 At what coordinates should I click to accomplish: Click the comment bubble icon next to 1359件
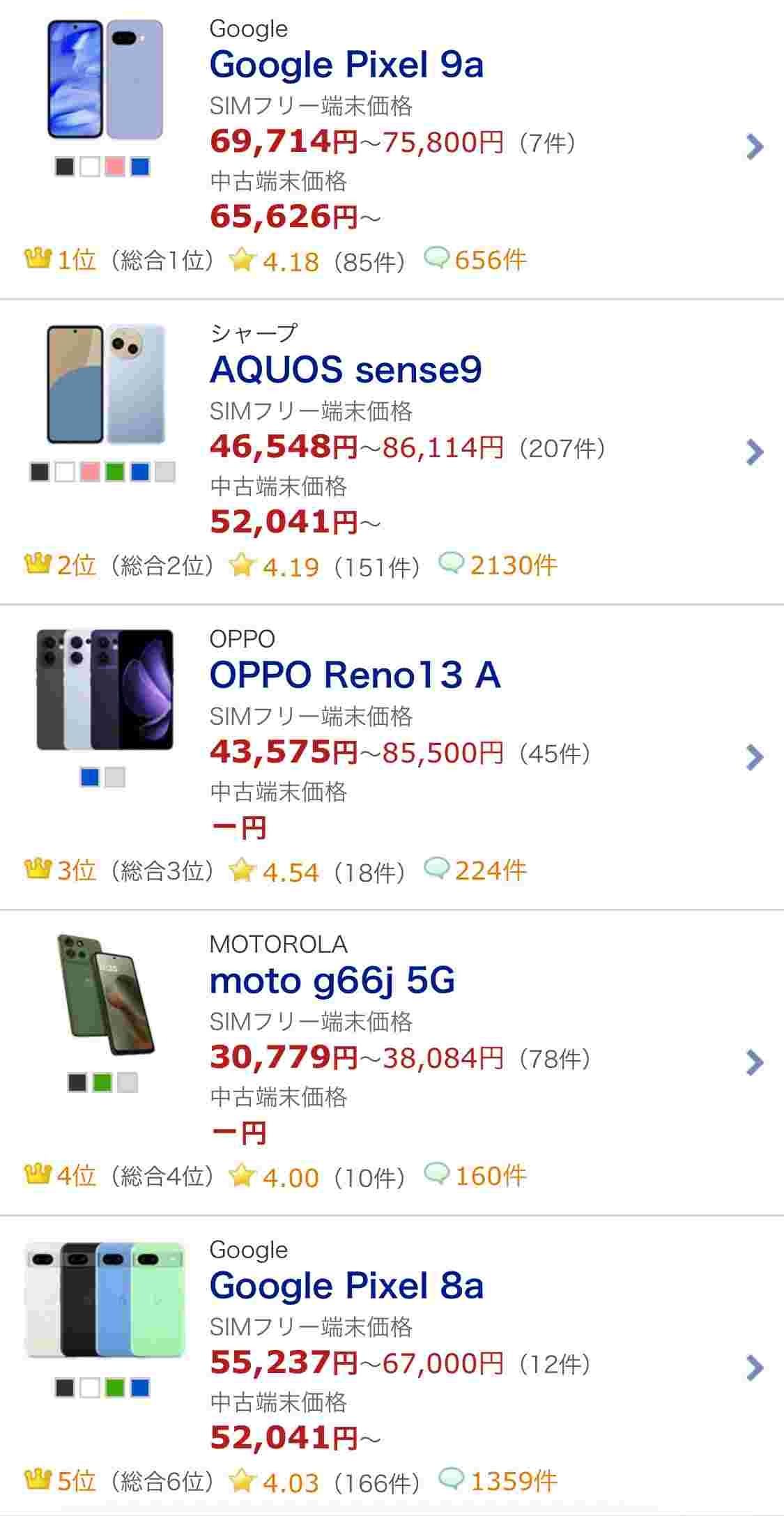tap(451, 1480)
